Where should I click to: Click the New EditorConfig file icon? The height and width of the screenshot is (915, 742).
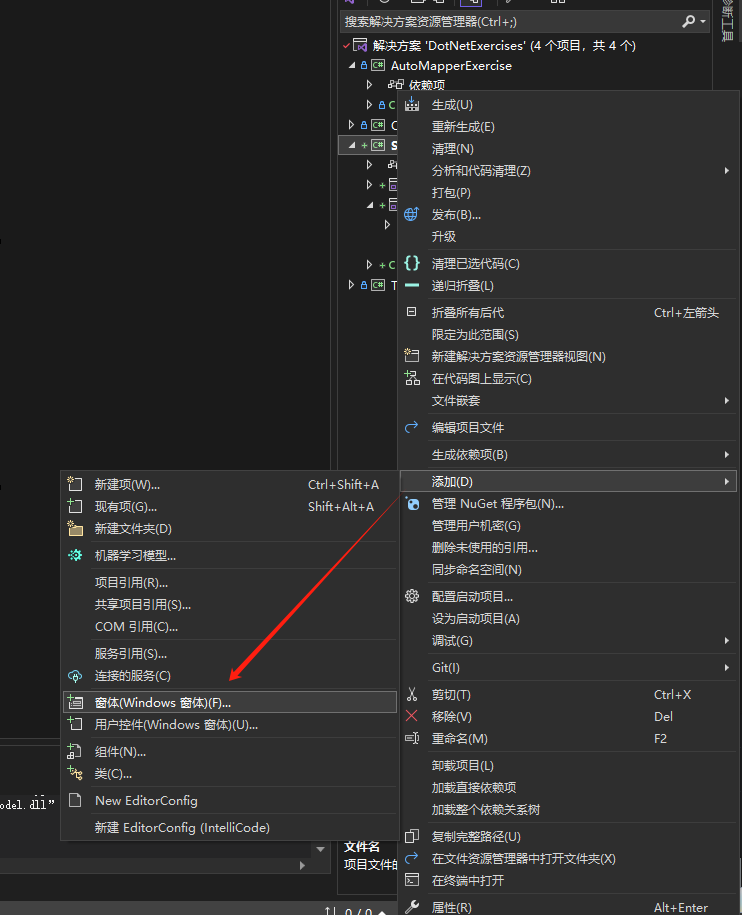(75, 800)
